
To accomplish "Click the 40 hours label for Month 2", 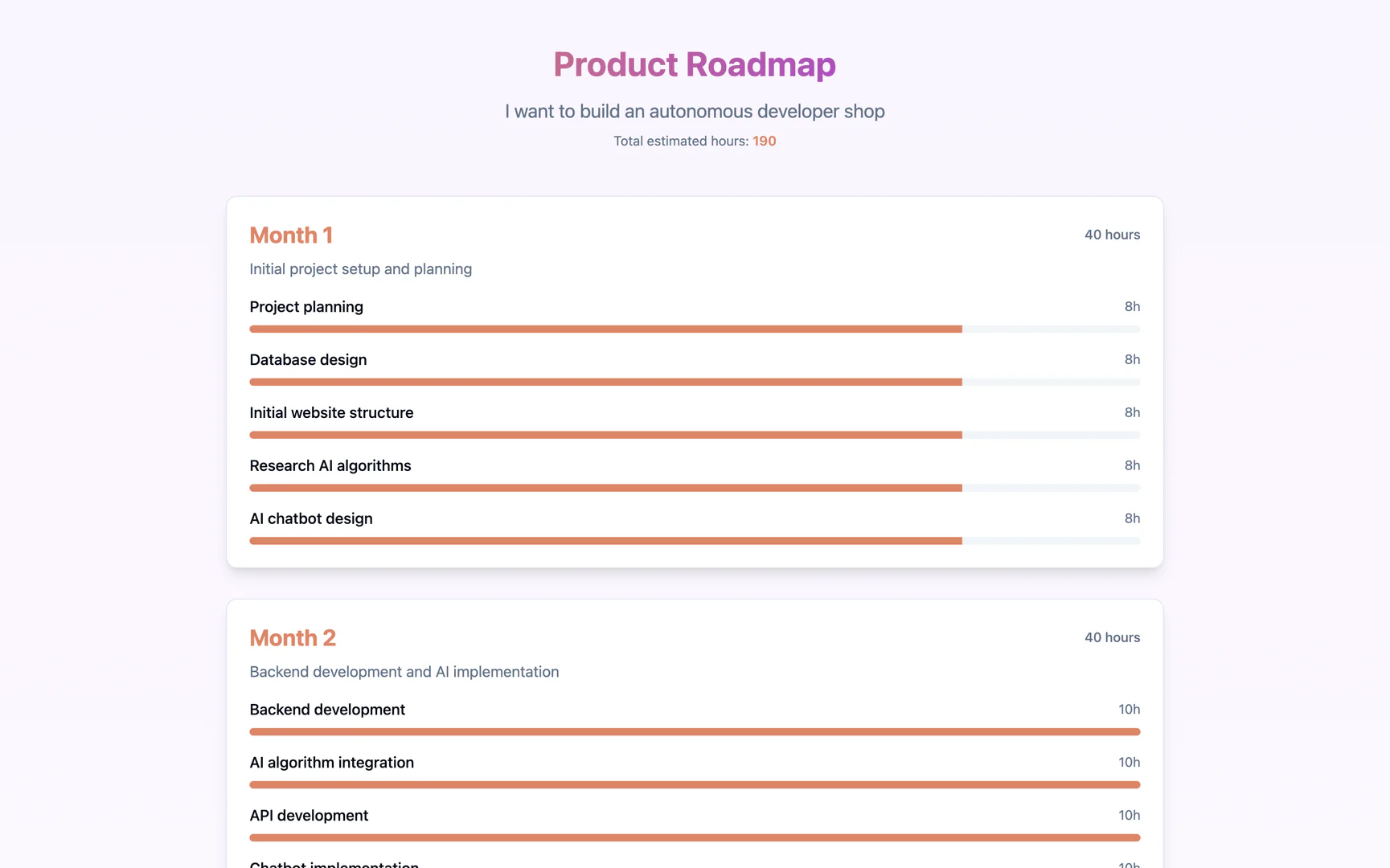I will click(1112, 637).
